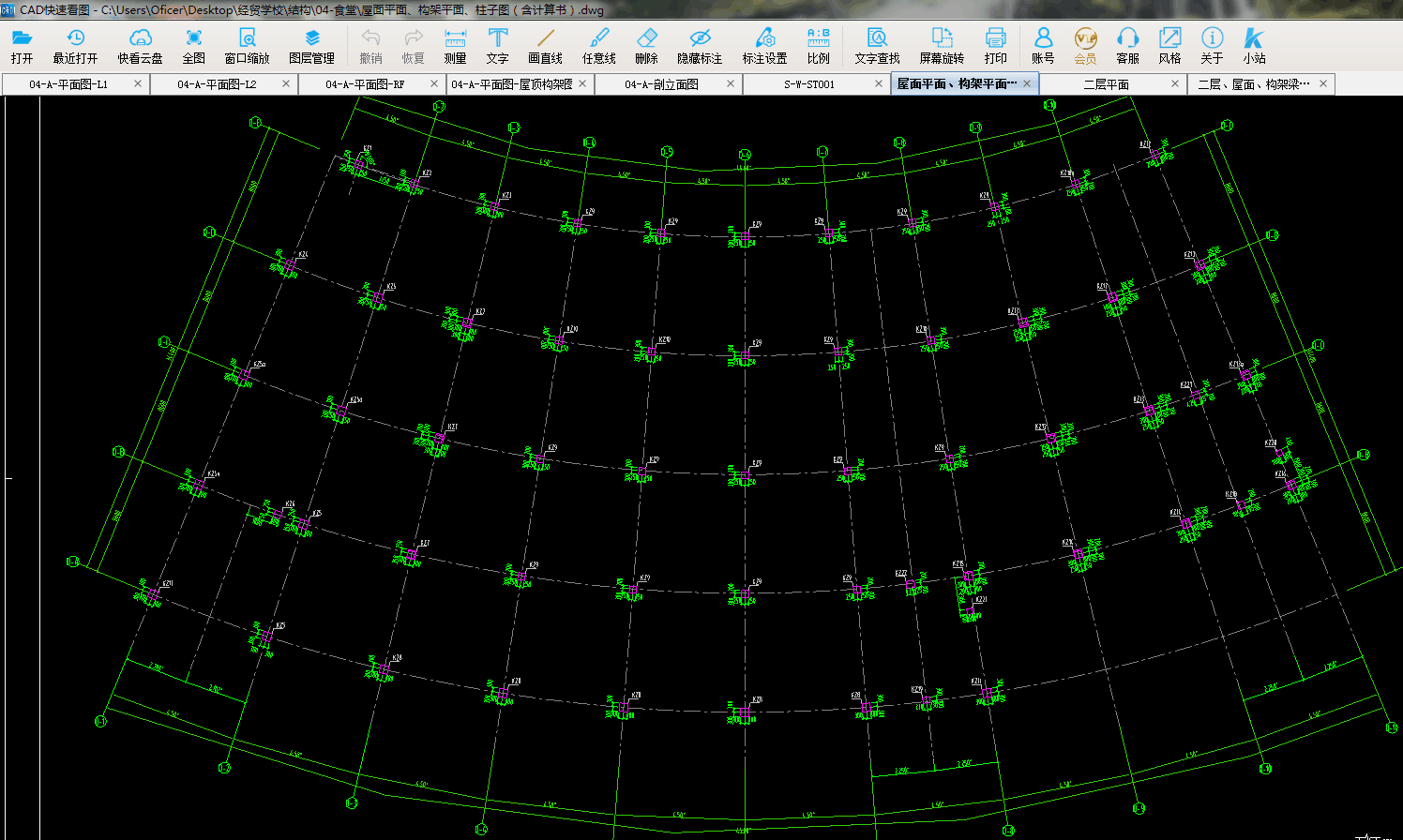This screenshot has height=840, width=1403.
Task: Select the 任意线 freehand line tool
Action: [x=599, y=46]
